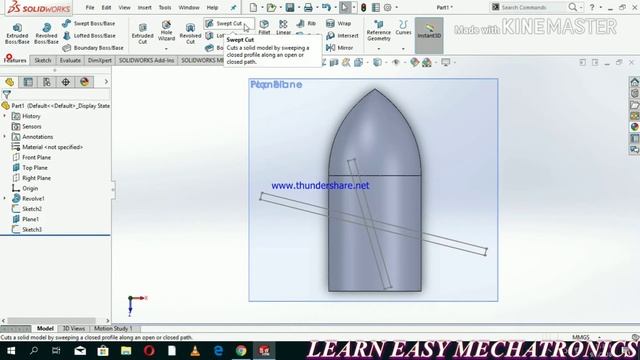Open Reference Geometry tool

click(378, 31)
